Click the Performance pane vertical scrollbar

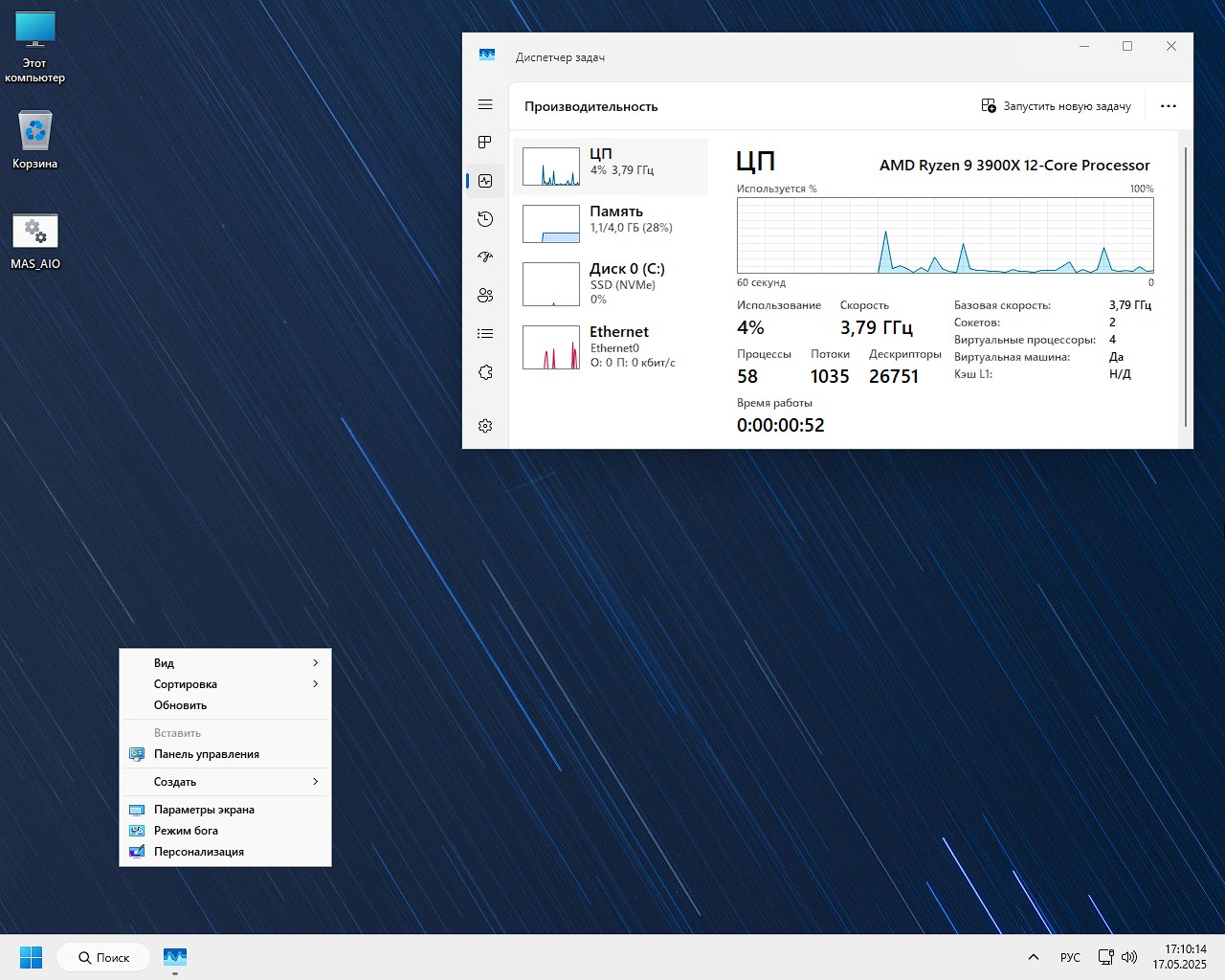(1186, 287)
